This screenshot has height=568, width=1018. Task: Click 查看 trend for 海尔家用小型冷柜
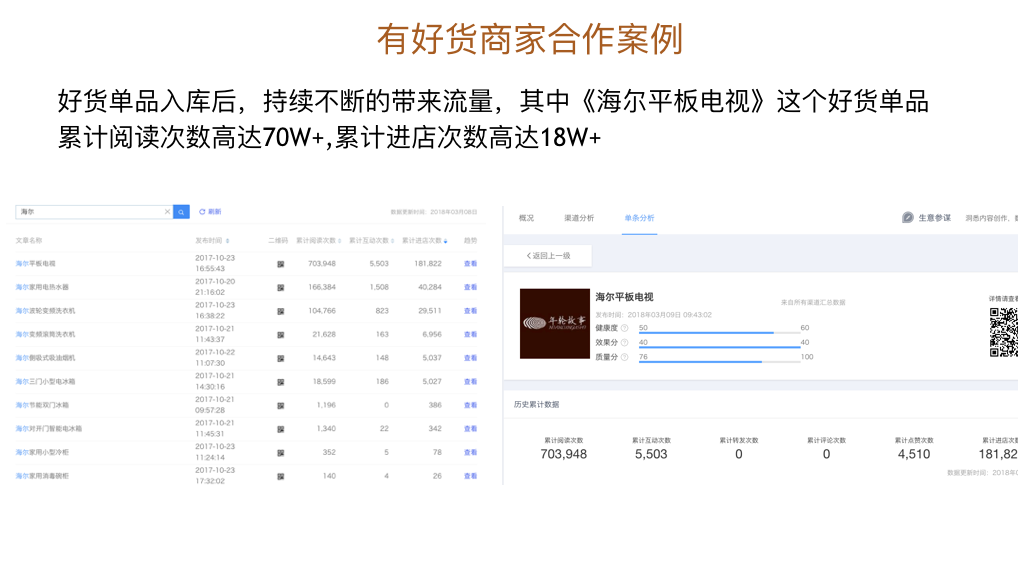(471, 452)
